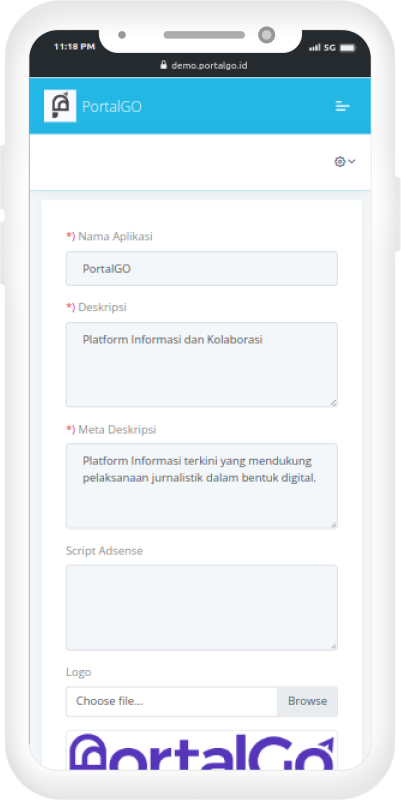Image resolution: width=401 pixels, height=800 pixels.
Task: Click inside the Meta Deskripsi text area
Action: point(202,486)
